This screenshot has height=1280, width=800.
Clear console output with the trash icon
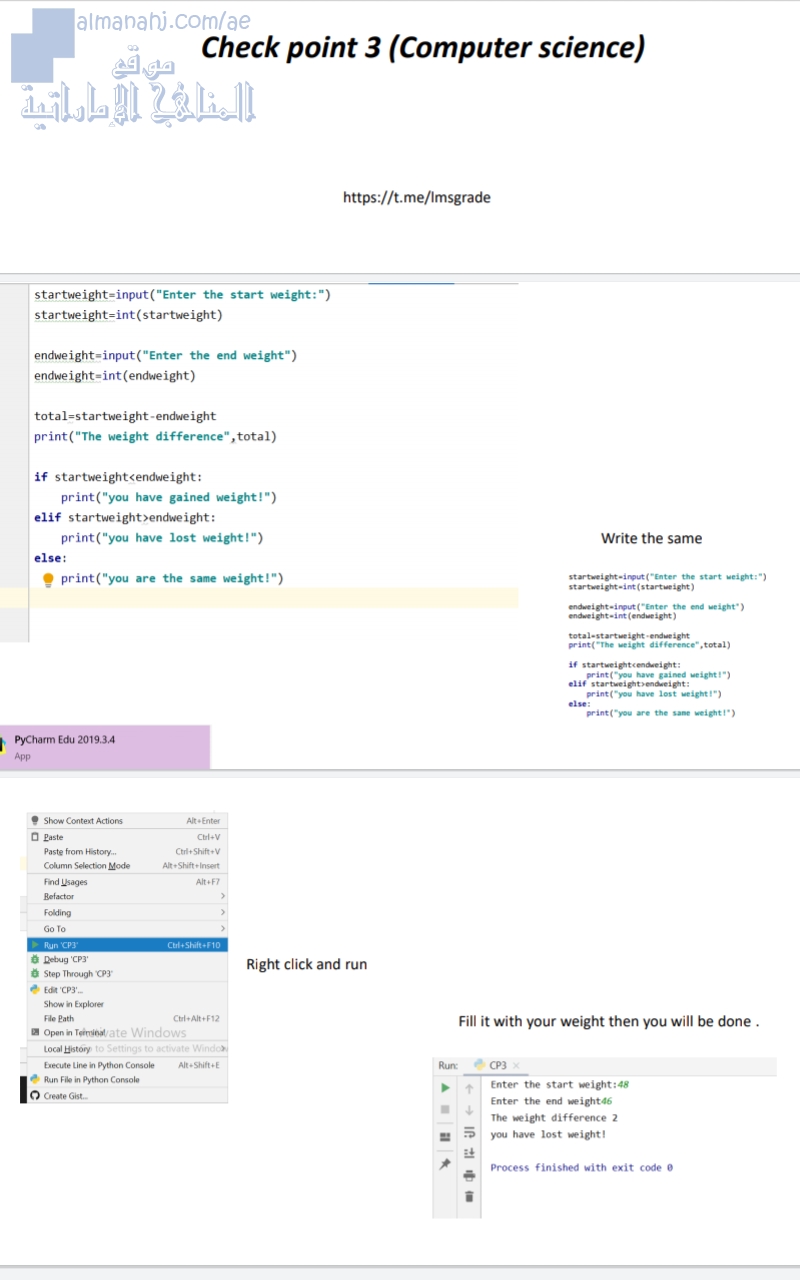click(468, 1196)
